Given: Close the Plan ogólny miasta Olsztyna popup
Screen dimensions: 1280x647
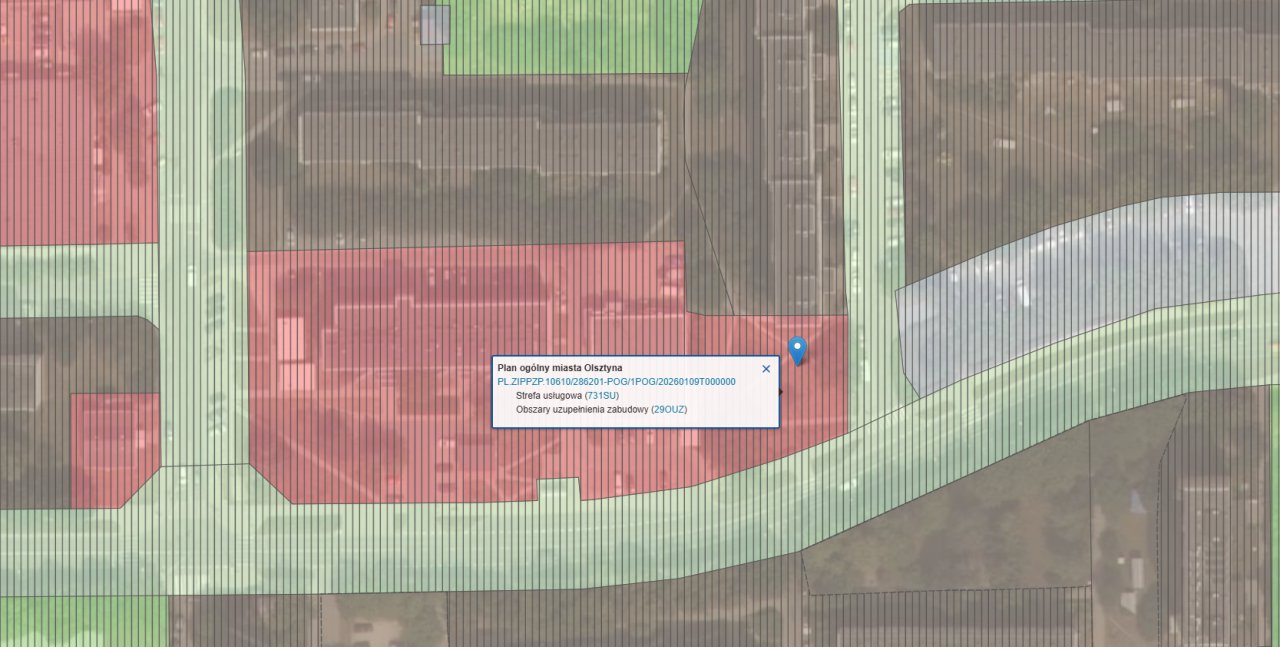Looking at the screenshot, I should click(x=766, y=369).
